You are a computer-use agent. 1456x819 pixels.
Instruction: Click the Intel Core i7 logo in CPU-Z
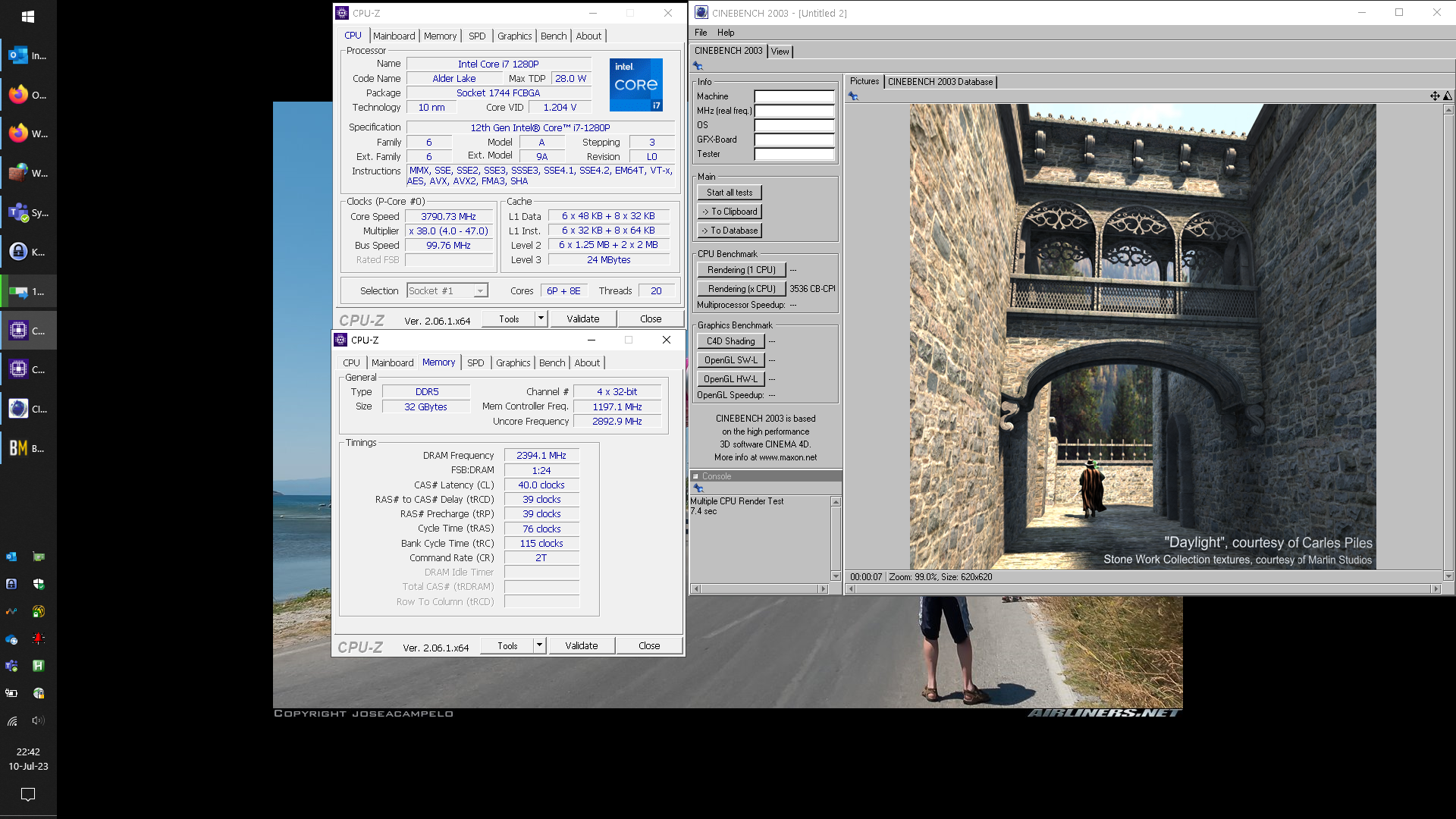tap(636, 85)
